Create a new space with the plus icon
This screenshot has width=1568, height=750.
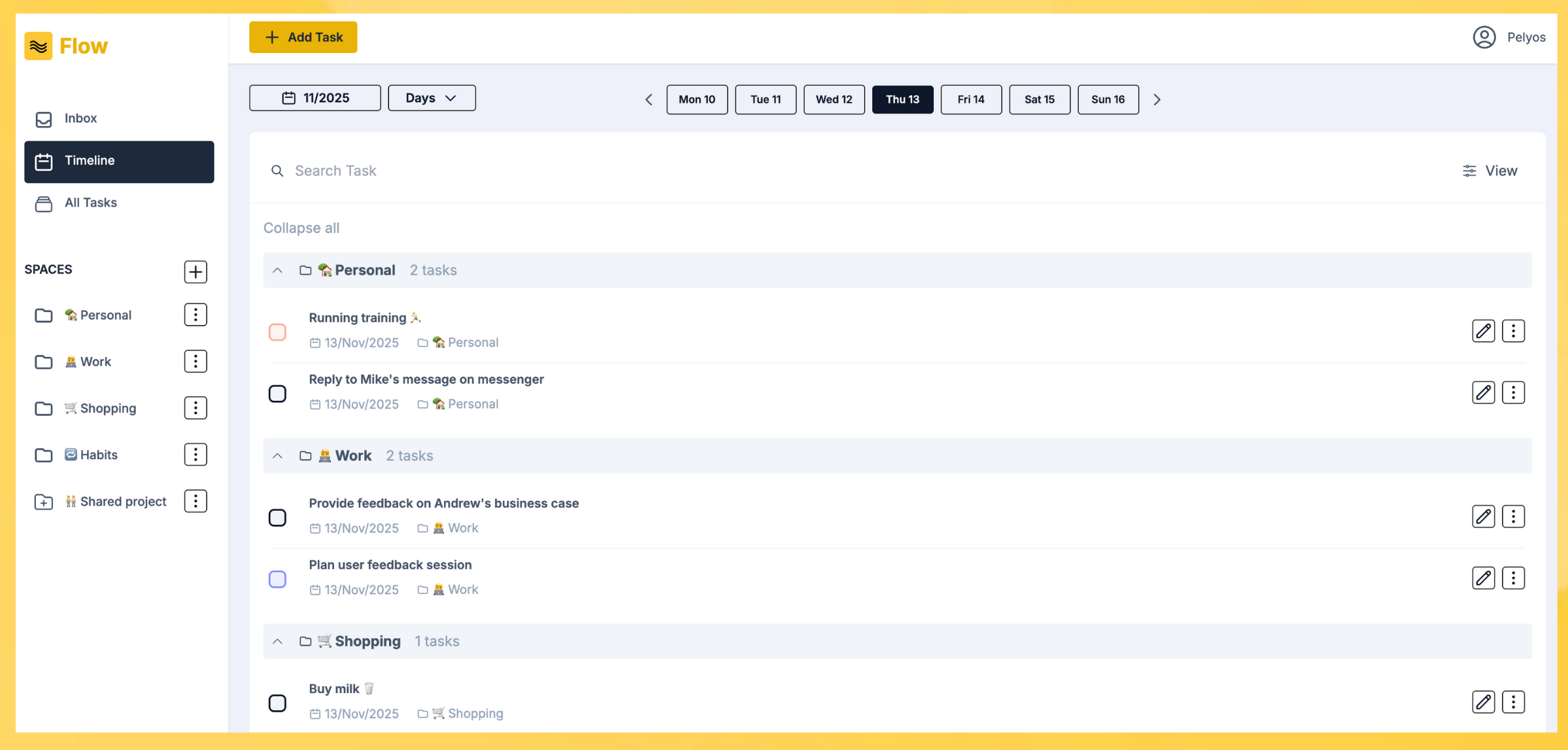[195, 271]
